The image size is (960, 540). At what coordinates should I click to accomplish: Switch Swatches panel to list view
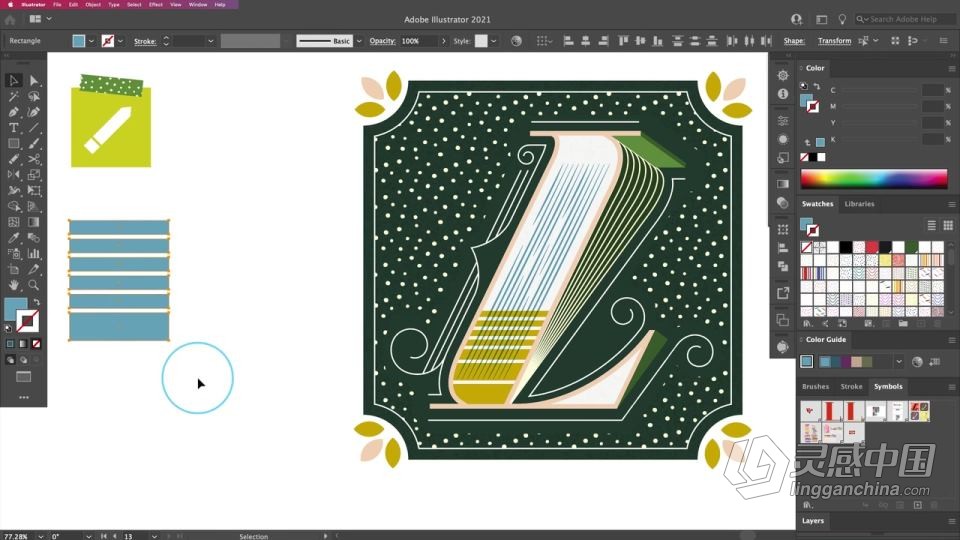931,225
